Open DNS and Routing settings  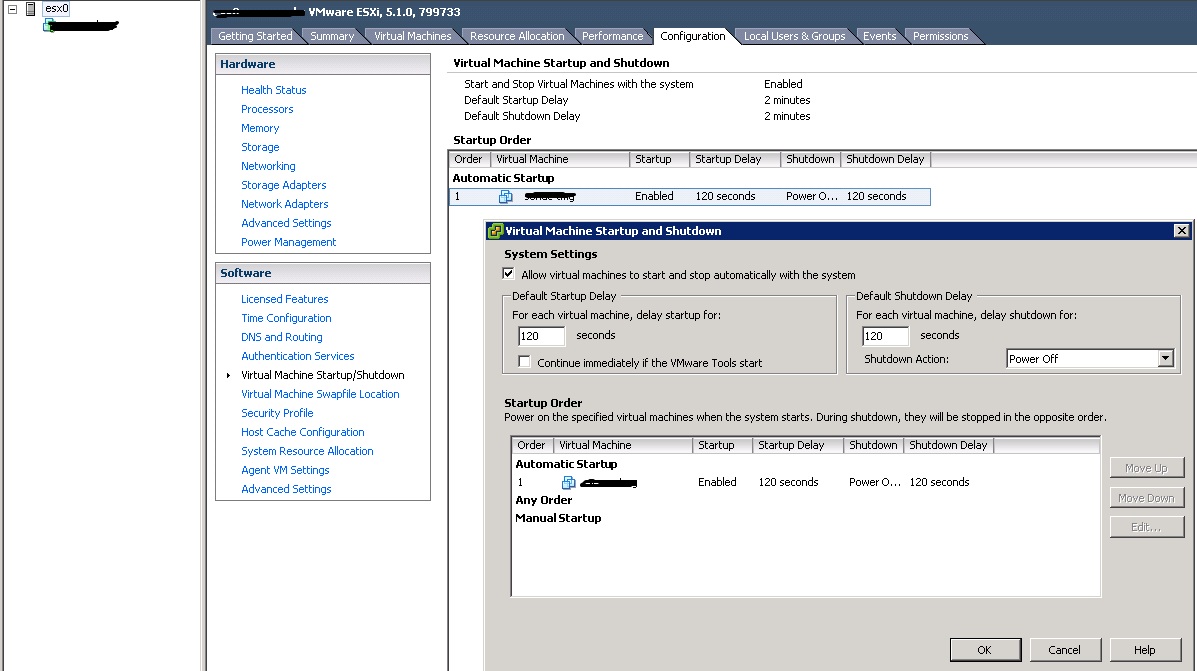[281, 337]
